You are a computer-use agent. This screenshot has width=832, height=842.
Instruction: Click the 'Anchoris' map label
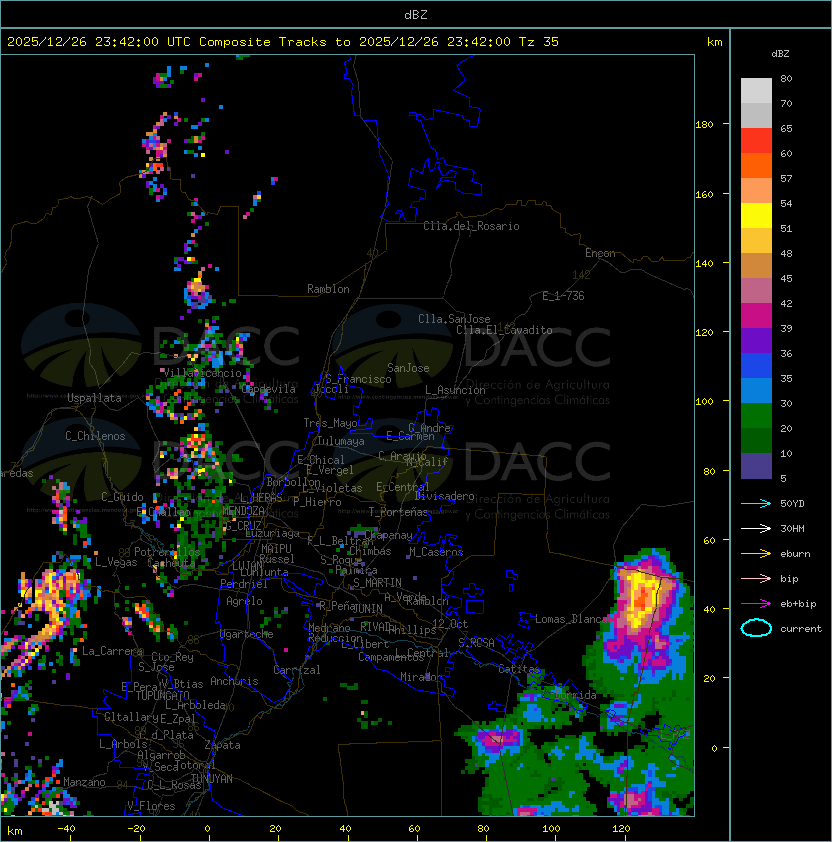coord(234,681)
